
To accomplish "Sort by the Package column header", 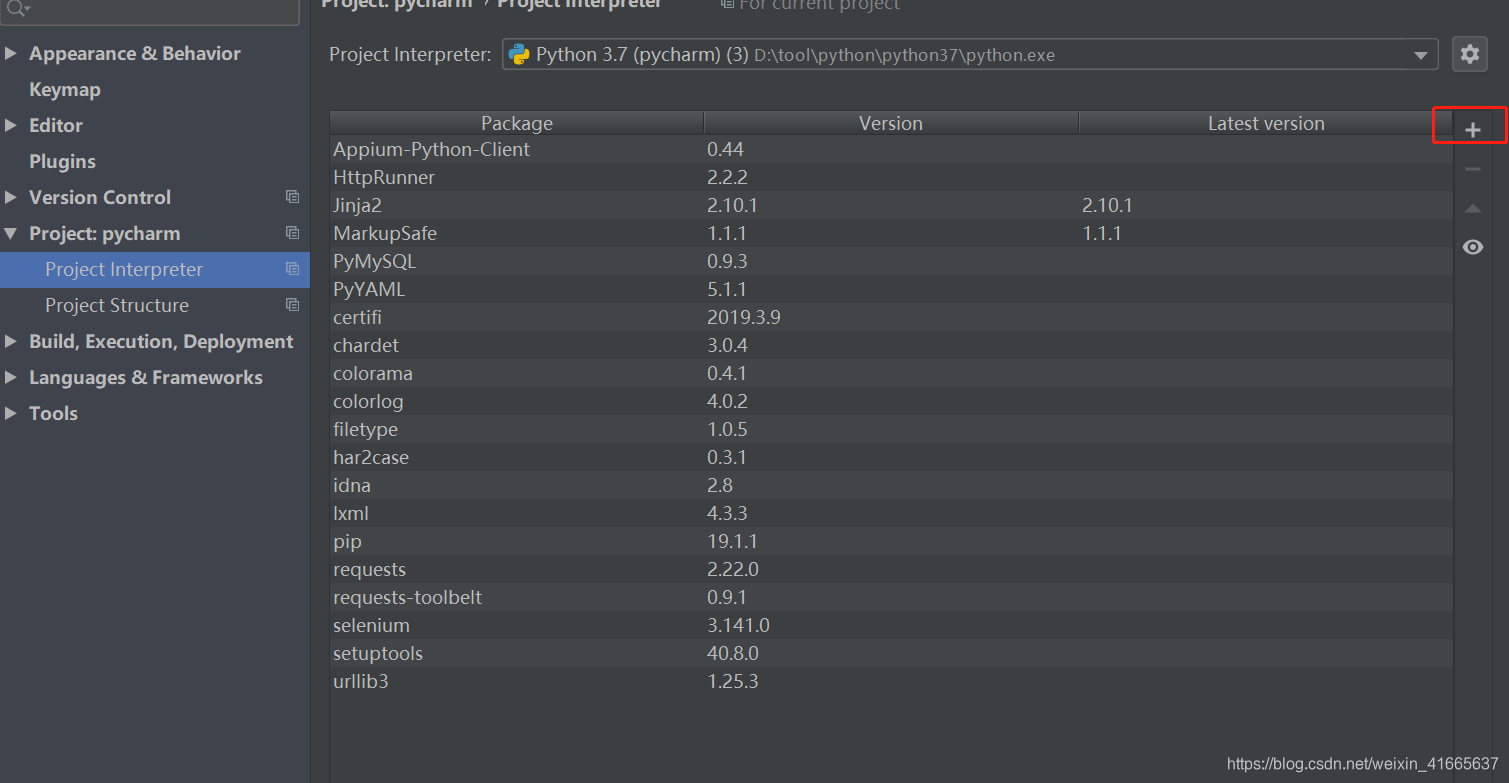I will point(517,123).
